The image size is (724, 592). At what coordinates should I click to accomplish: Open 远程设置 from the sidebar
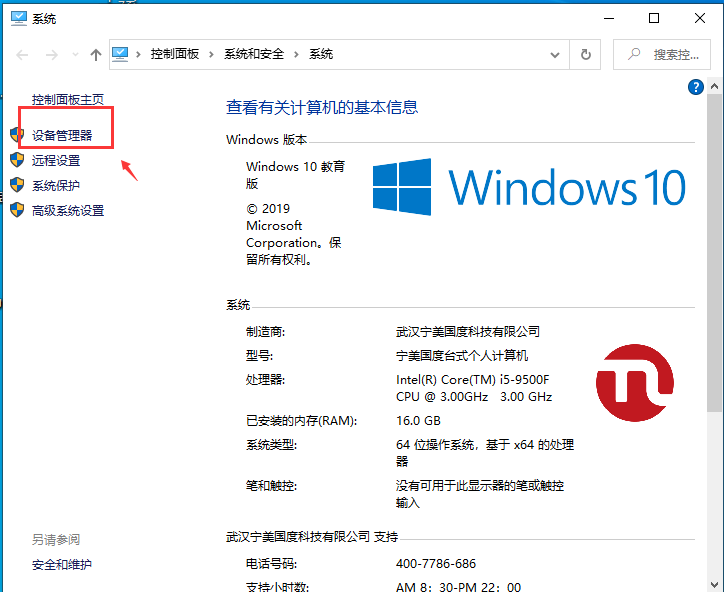(x=56, y=160)
